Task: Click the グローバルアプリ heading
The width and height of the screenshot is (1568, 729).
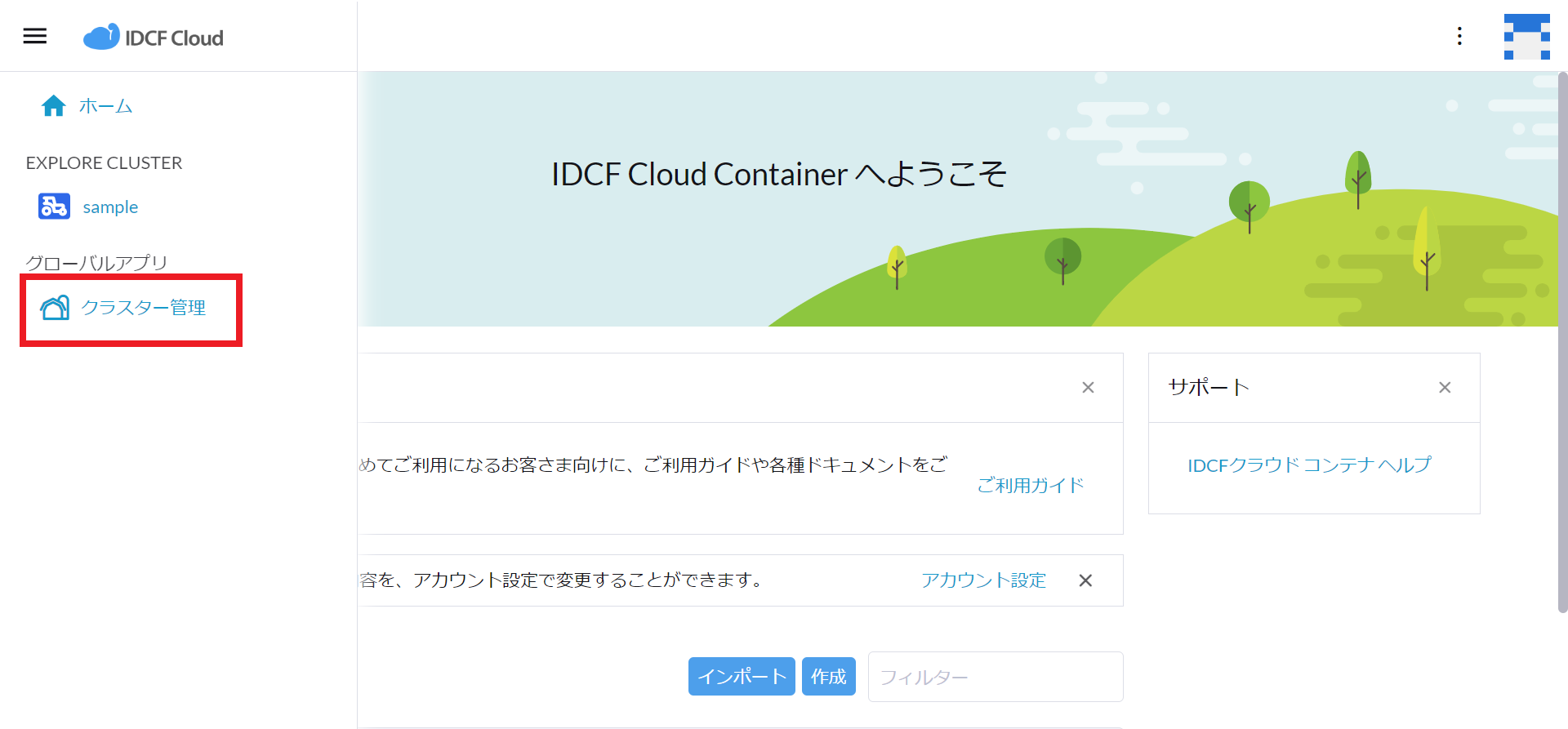Action: point(96,263)
